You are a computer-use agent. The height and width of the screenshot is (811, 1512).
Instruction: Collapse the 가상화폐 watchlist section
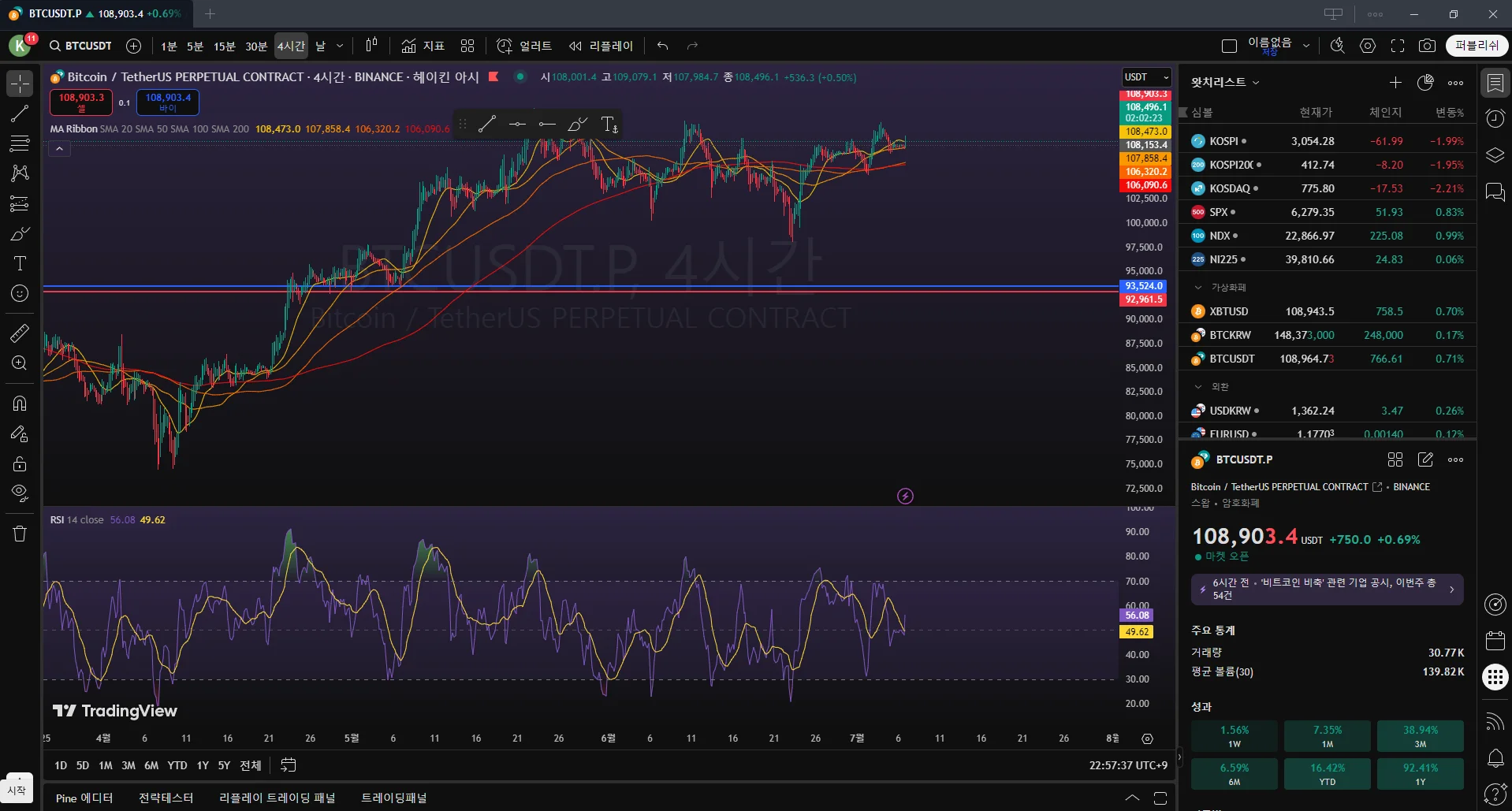pos(1198,288)
